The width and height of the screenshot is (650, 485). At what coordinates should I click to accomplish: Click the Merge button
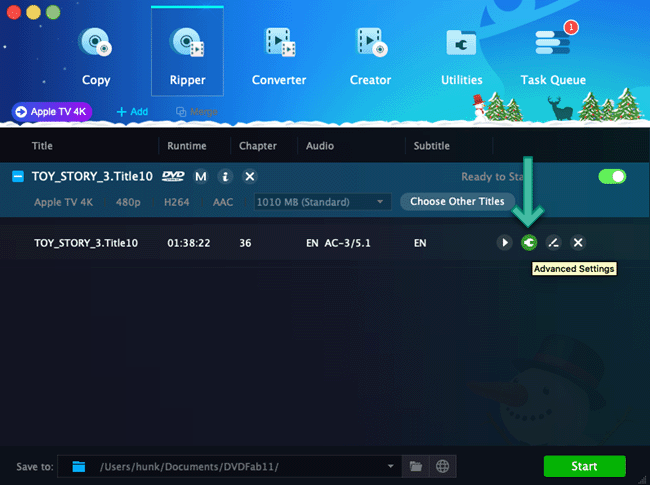pos(197,112)
